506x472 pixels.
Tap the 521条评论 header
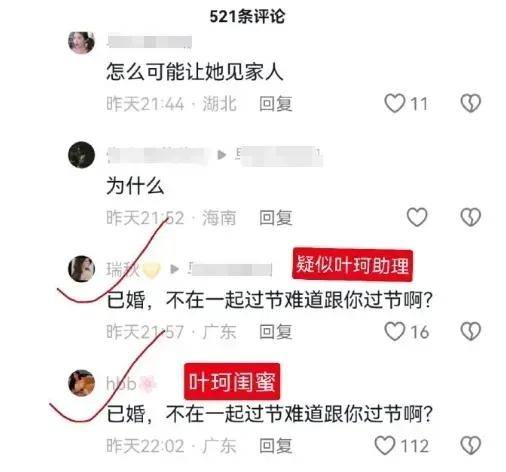247,17
